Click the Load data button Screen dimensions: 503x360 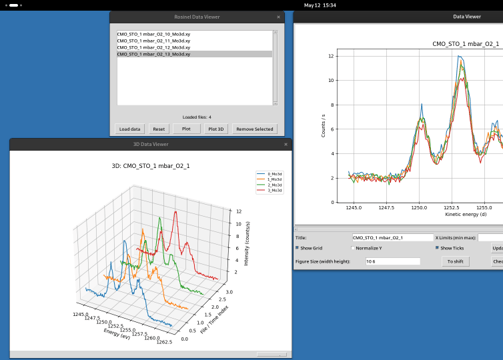pos(130,129)
